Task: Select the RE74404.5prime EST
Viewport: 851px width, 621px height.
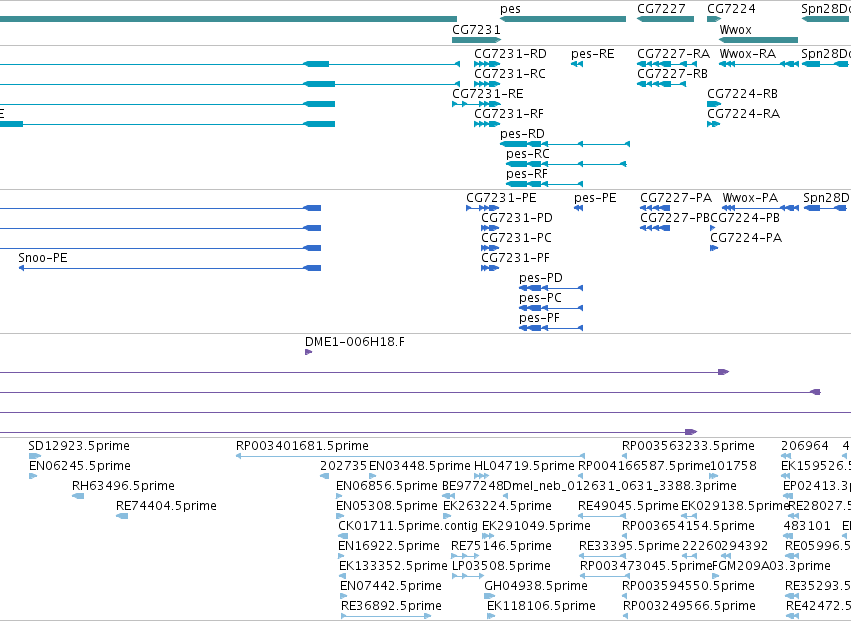Action: tap(122, 516)
